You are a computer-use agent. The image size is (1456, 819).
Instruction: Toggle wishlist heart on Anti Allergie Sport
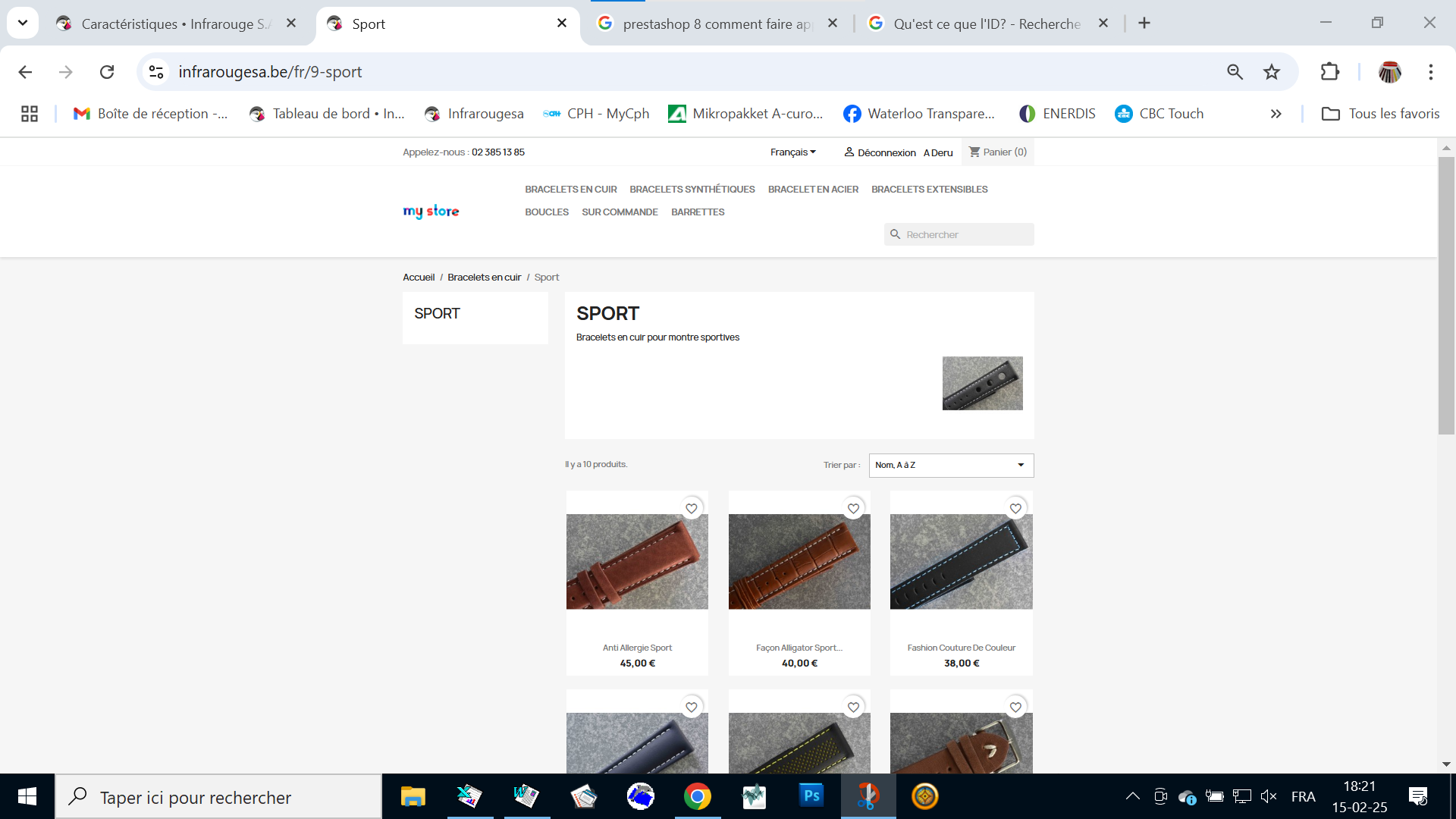click(691, 509)
